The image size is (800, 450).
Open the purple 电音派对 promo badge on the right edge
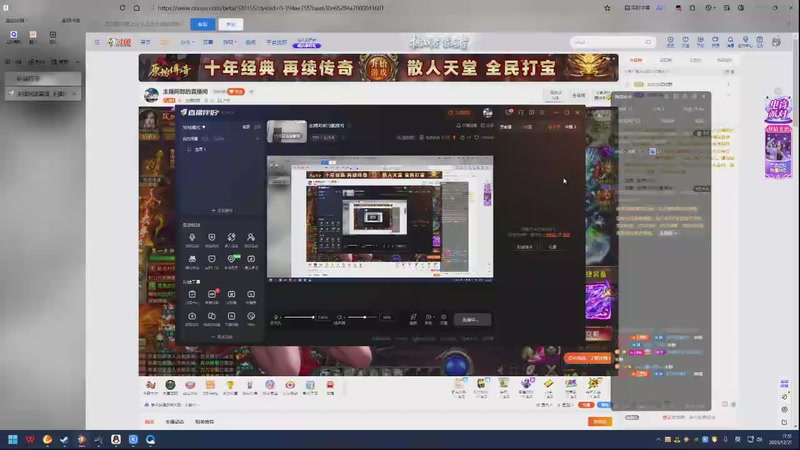point(778,110)
